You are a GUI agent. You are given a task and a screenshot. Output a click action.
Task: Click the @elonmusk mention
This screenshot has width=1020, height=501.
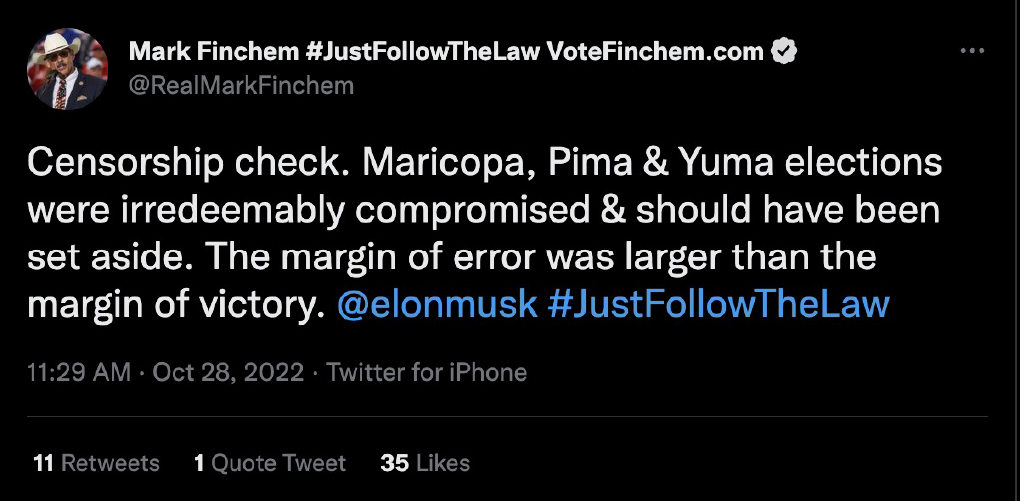tap(437, 305)
